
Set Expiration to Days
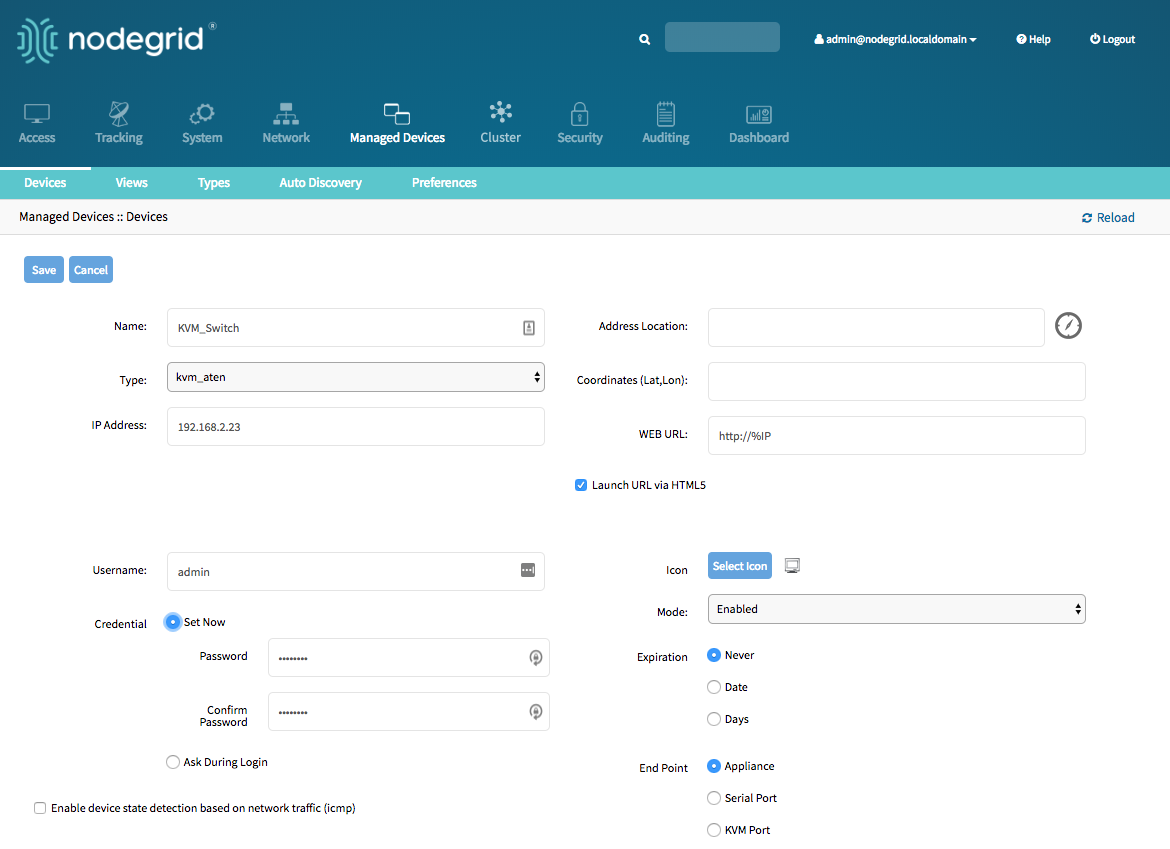click(713, 719)
